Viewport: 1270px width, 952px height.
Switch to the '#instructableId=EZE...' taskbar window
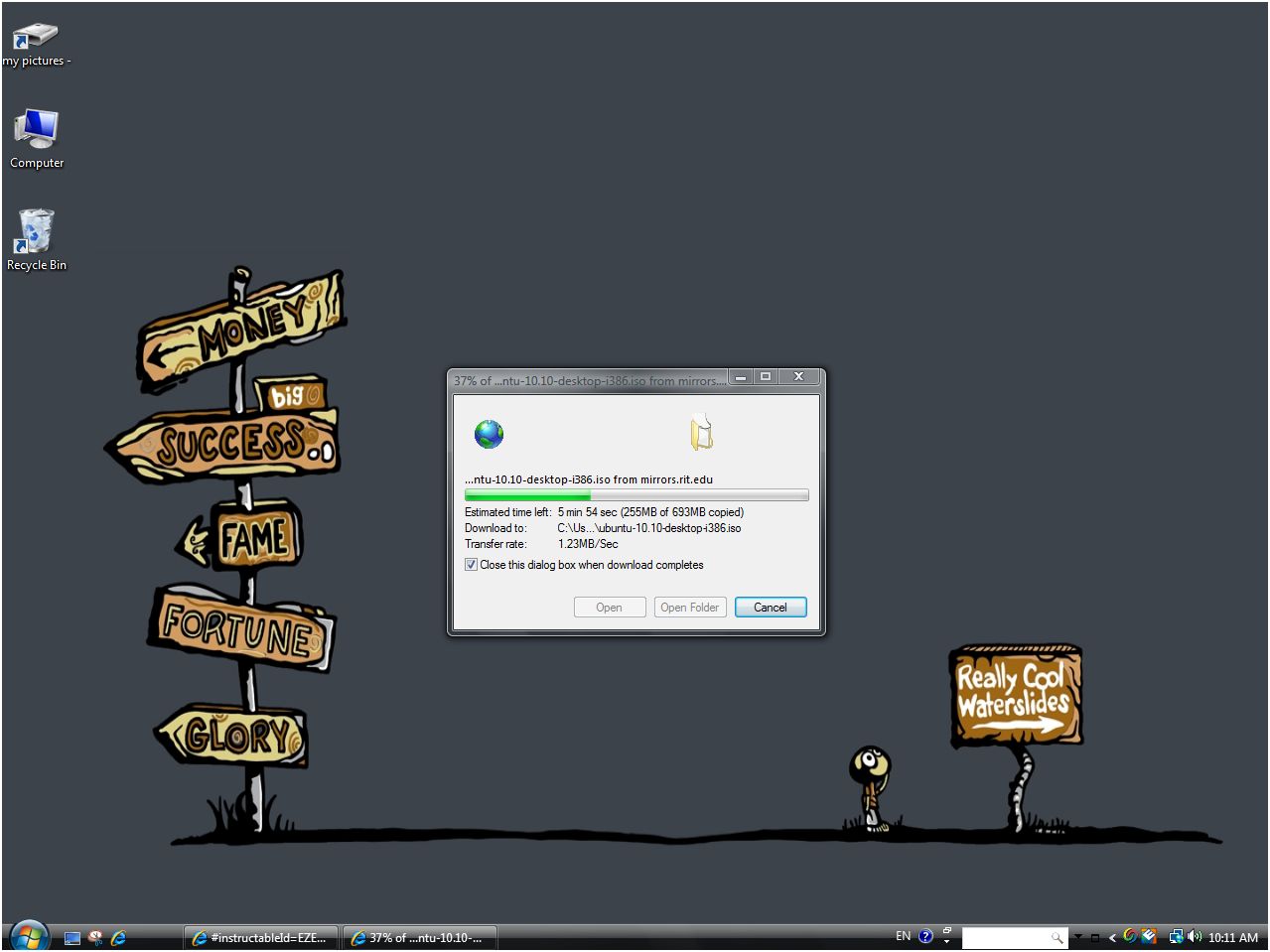(x=261, y=937)
